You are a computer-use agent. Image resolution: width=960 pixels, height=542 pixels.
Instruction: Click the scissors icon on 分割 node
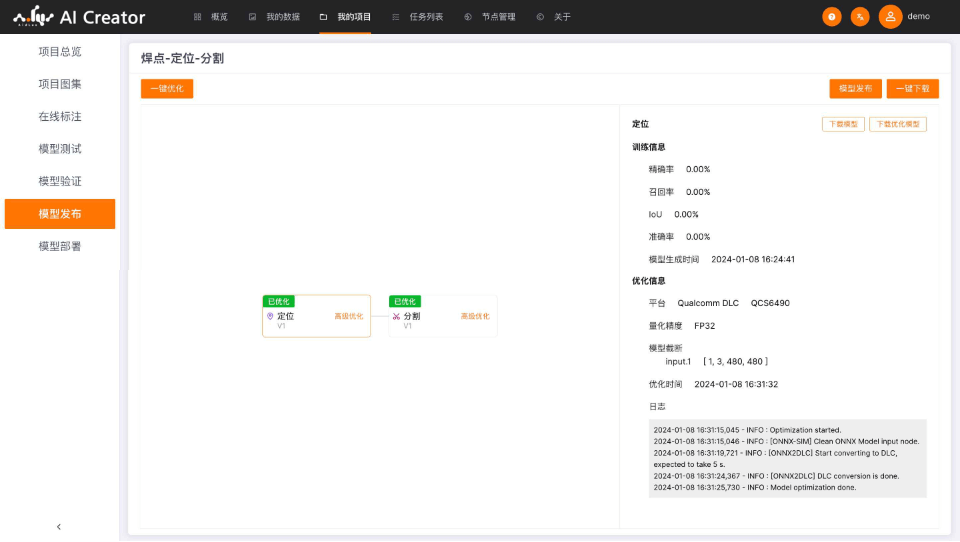[396, 316]
